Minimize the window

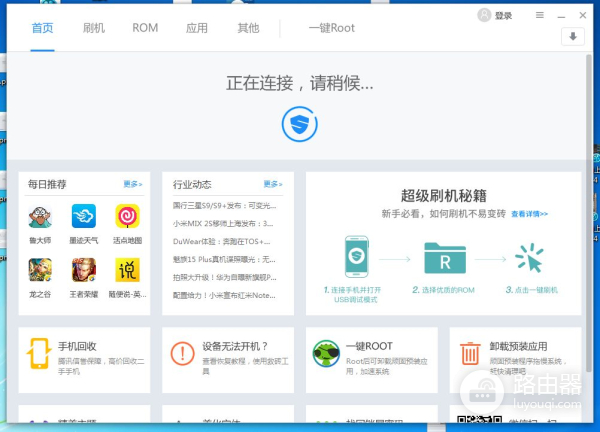561,16
